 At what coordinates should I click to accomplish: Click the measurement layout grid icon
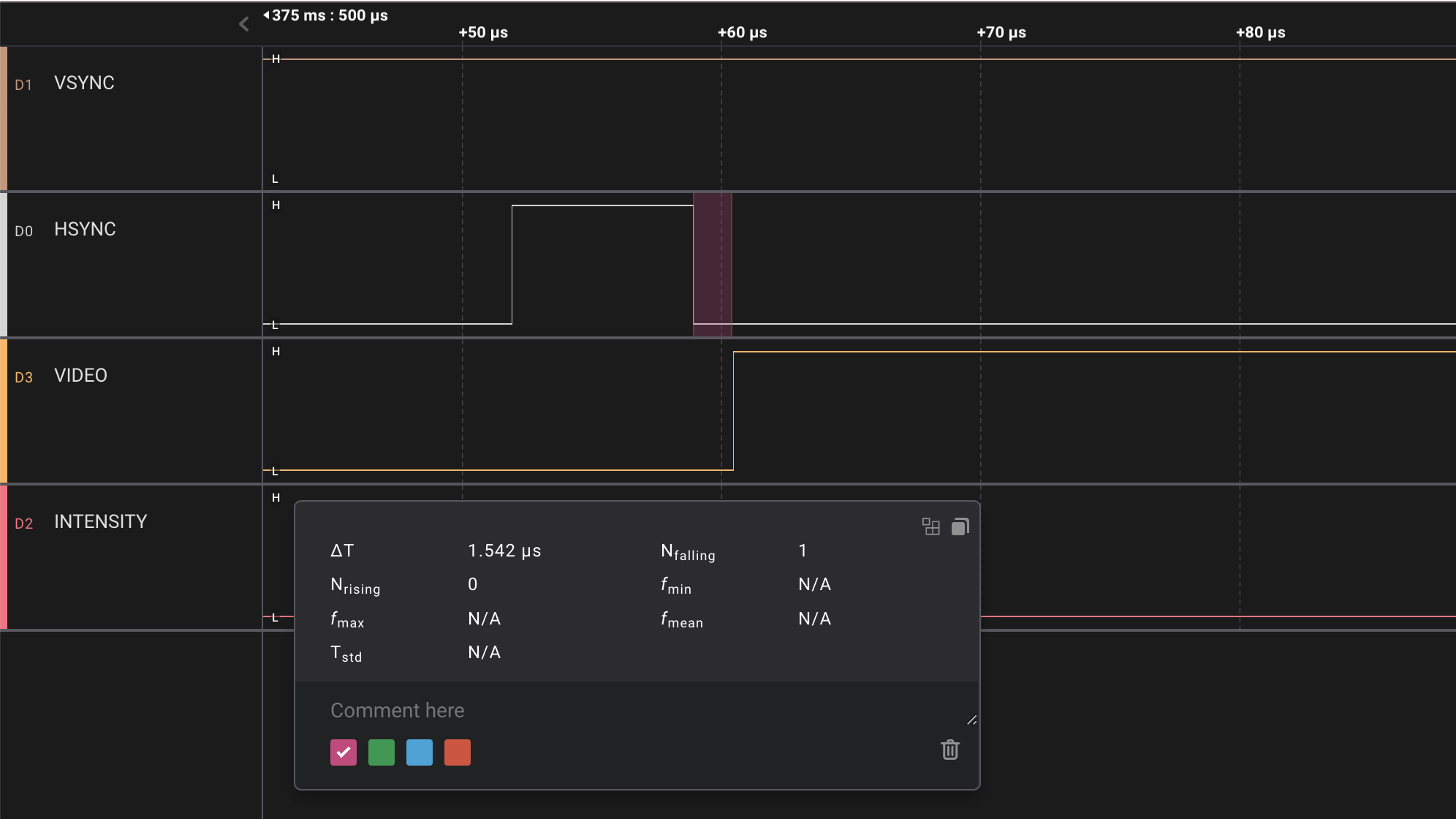pos(930,526)
